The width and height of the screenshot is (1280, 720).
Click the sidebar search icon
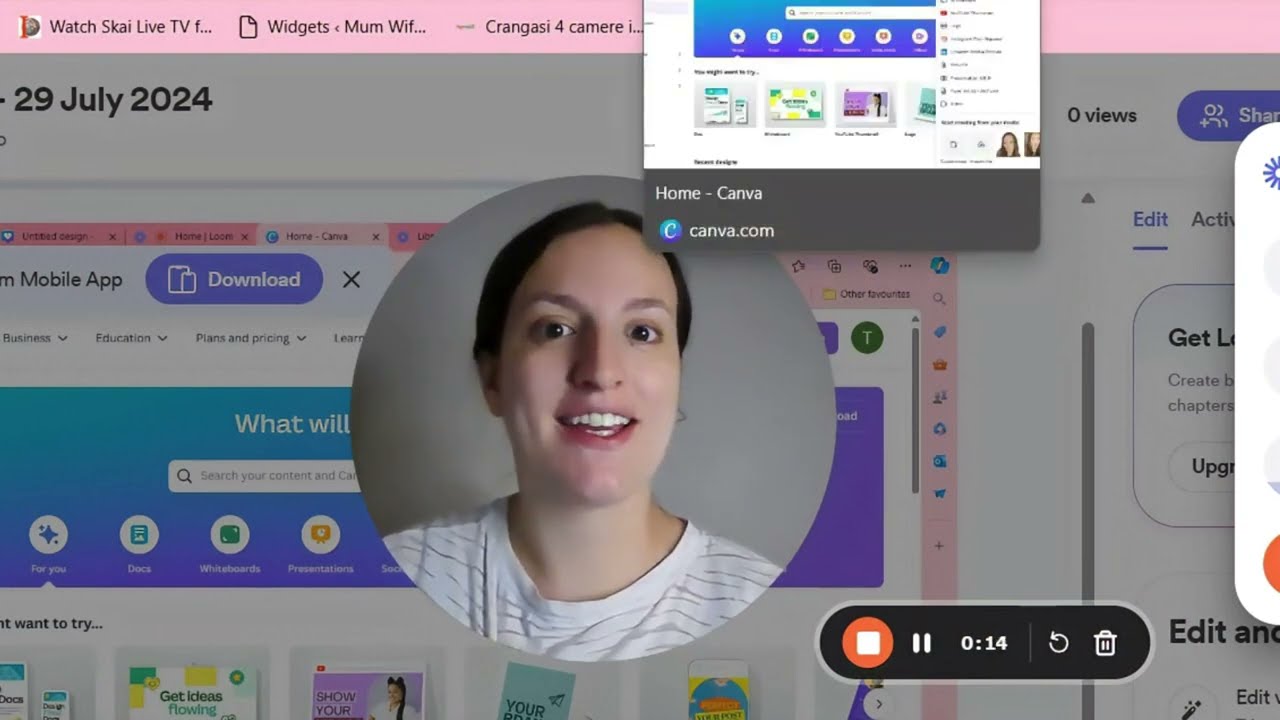point(939,298)
